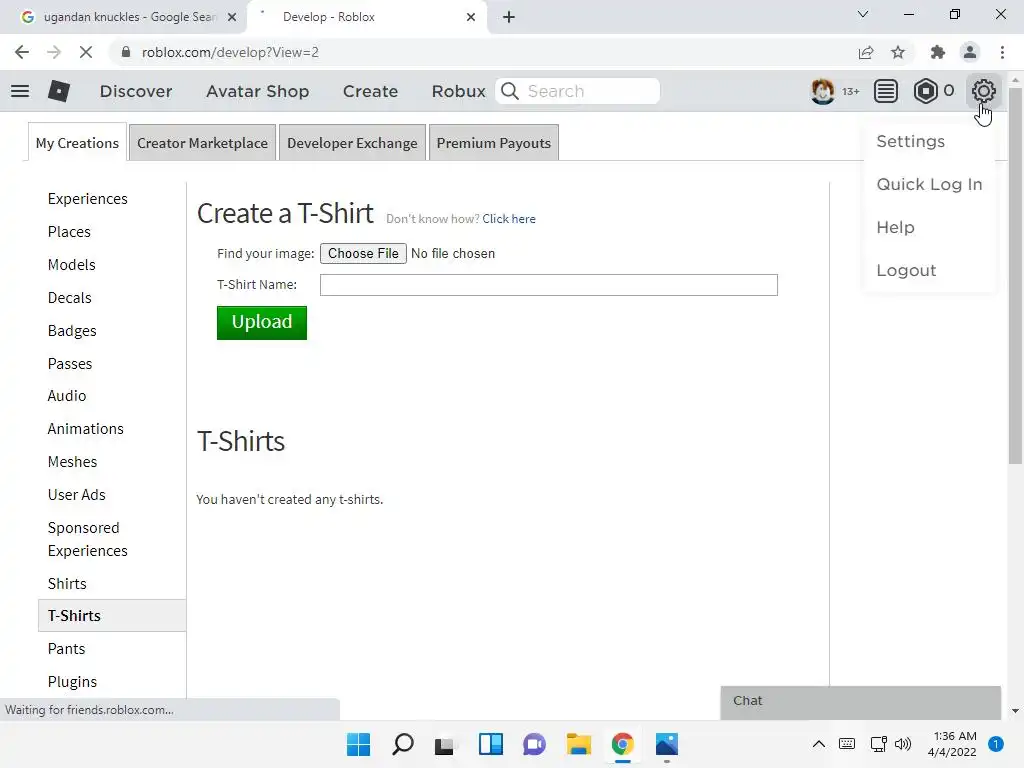Open the avatar profile picture

click(822, 91)
